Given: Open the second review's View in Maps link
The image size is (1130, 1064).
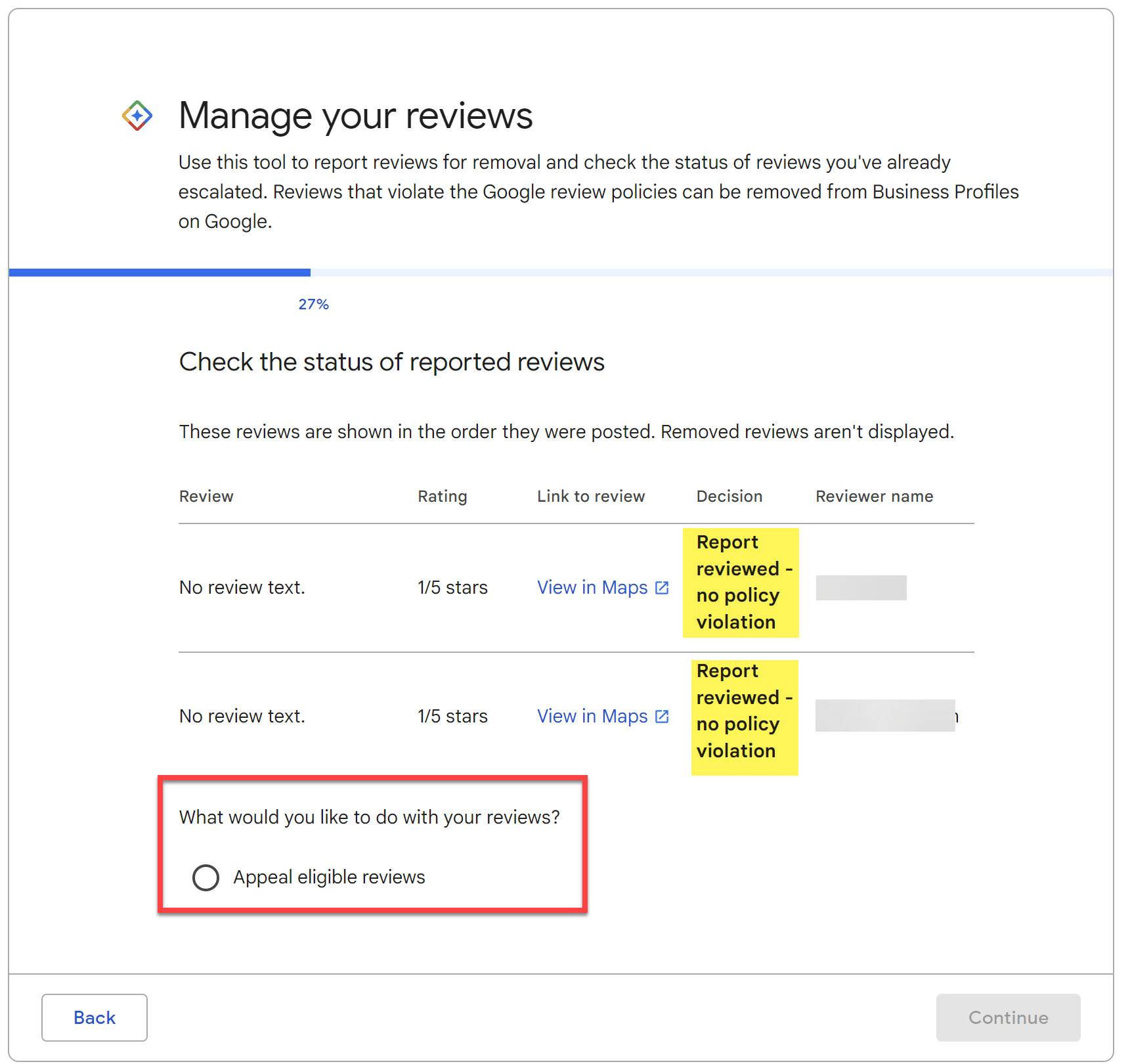Looking at the screenshot, I should [x=592, y=716].
